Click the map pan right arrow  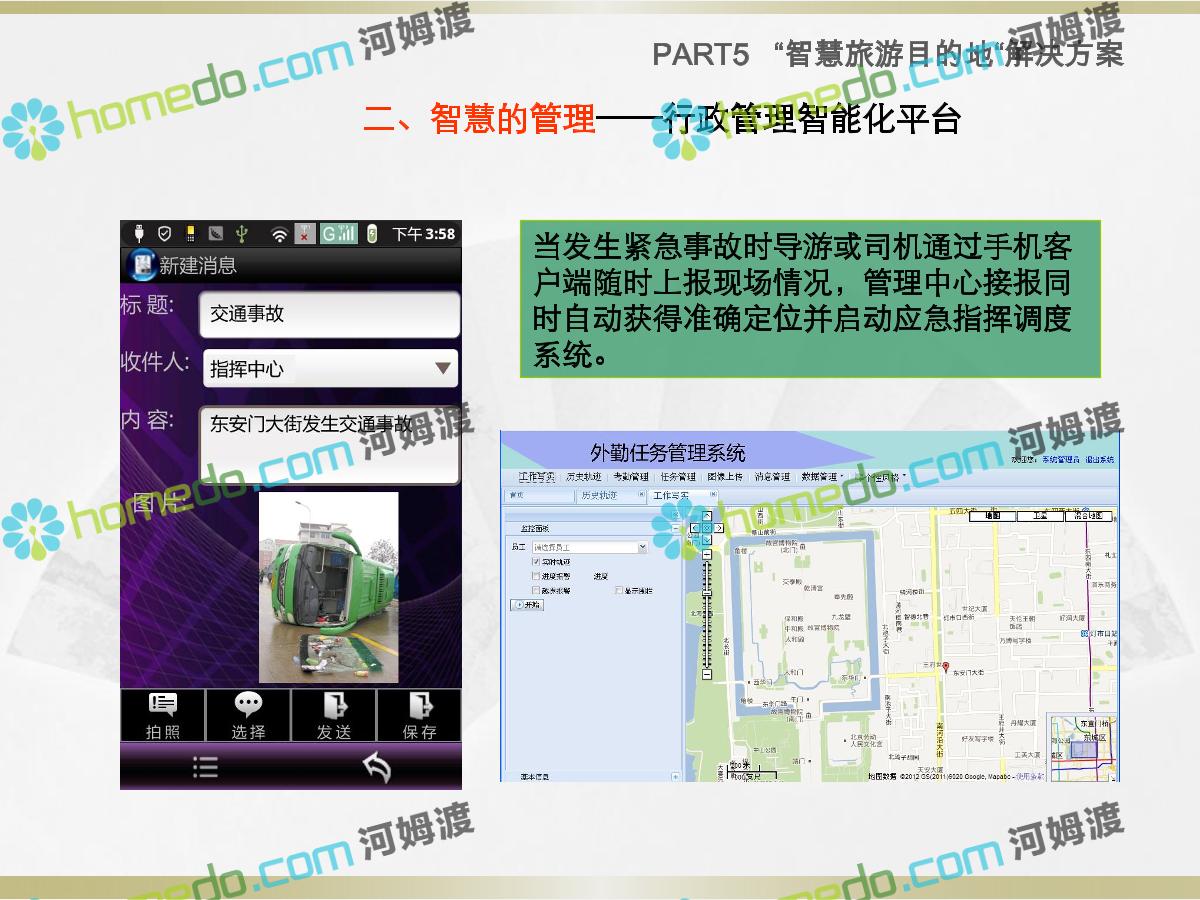click(x=719, y=528)
